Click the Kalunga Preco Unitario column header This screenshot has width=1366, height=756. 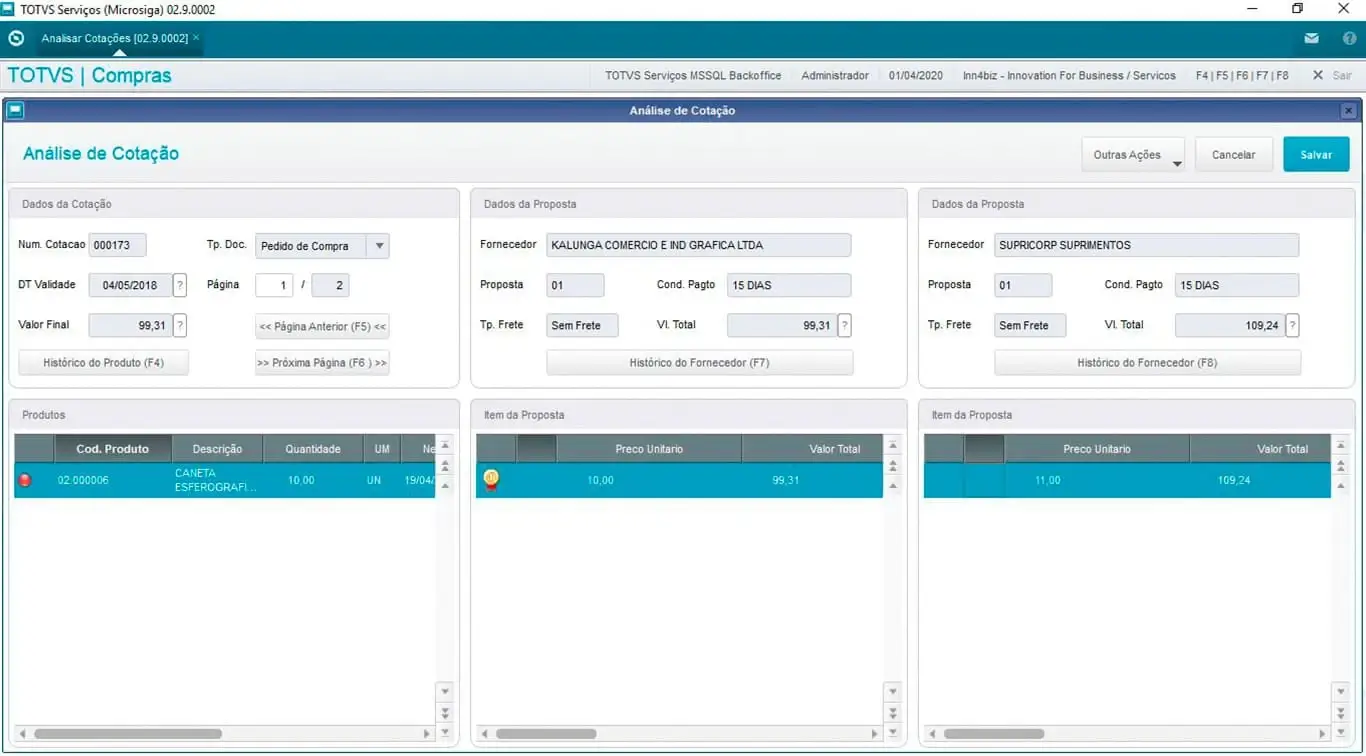(x=649, y=449)
